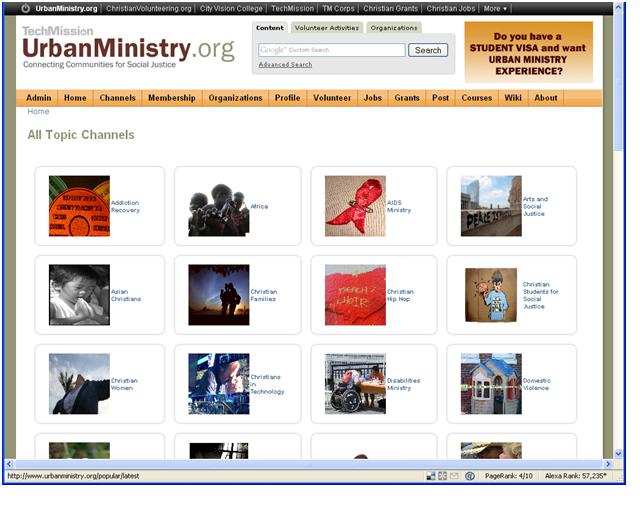Click into the Google Custom Search field
The height and width of the screenshot is (512, 640).
pos(331,50)
